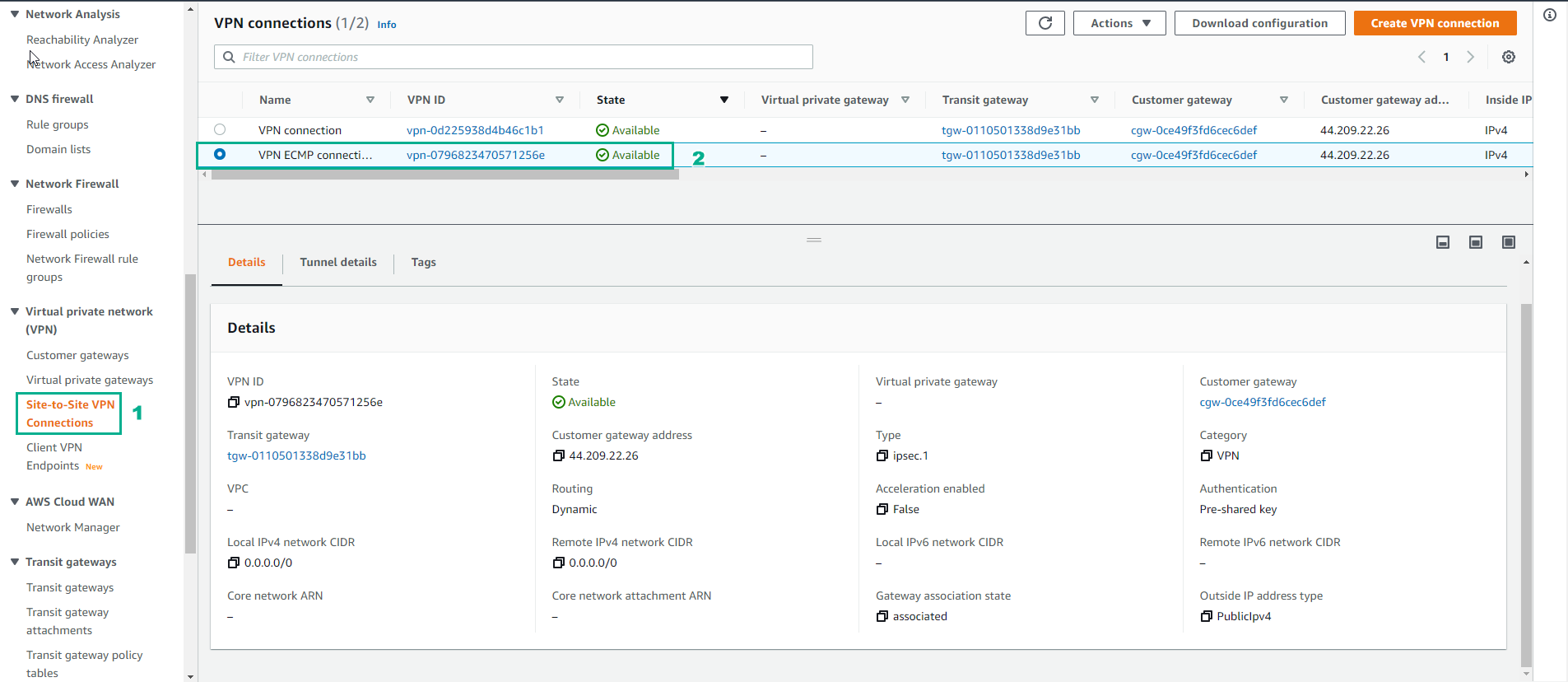Viewport: 1568px width, 682px height.
Task: Open table preferences gear icon
Action: 1508,57
